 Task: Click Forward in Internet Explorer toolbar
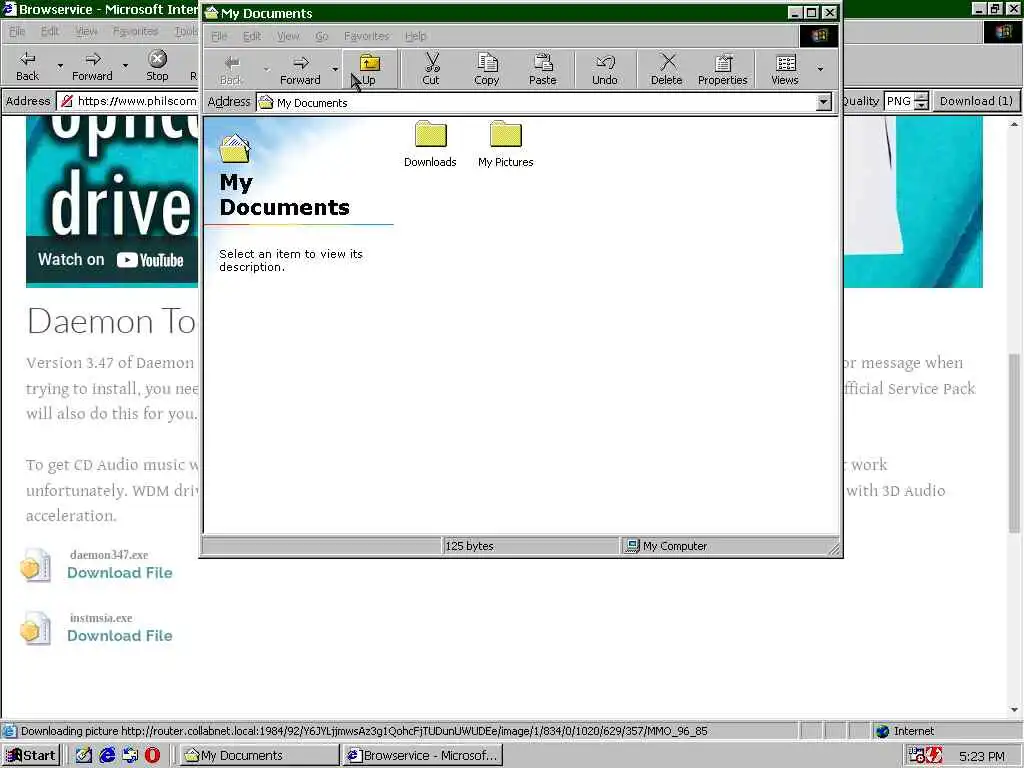tap(92, 66)
